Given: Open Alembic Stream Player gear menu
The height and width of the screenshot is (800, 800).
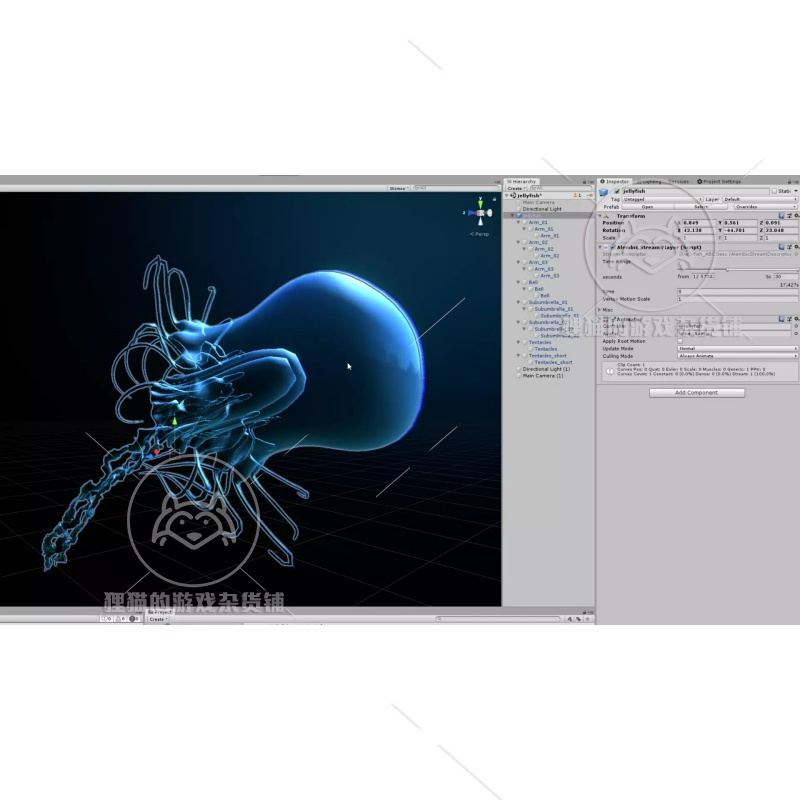Looking at the screenshot, I should [x=797, y=247].
